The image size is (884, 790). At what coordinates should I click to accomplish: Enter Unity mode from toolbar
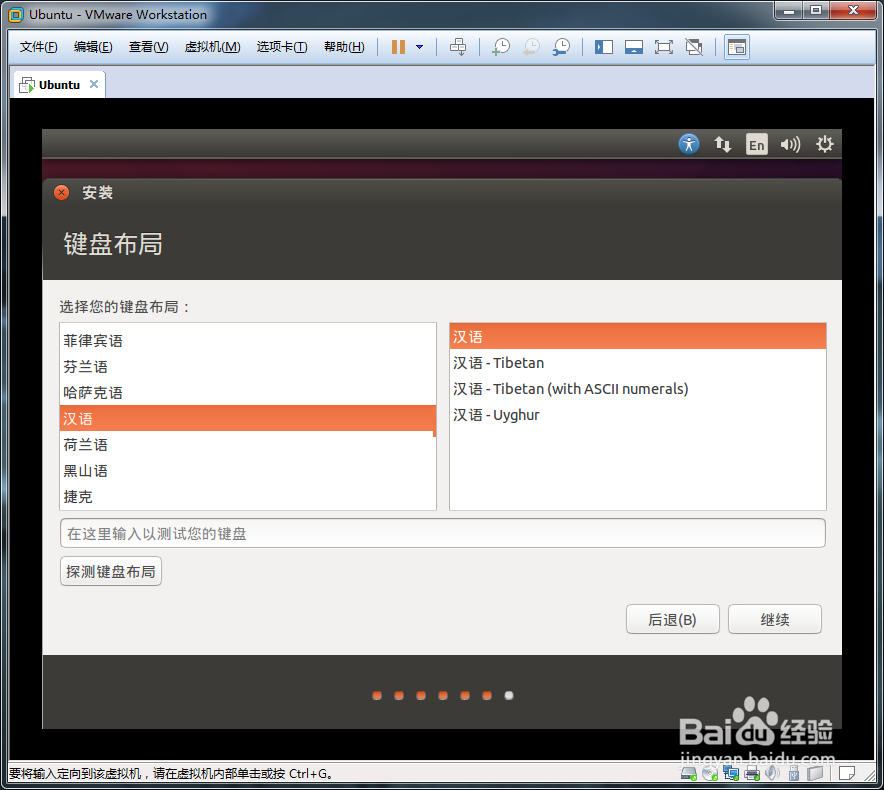(694, 47)
